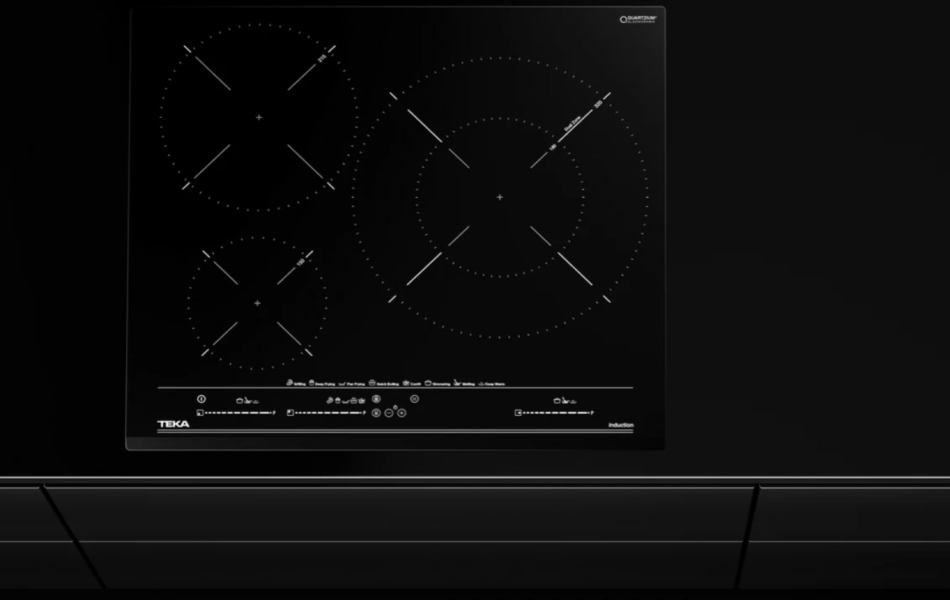Tap the Confit function icon

406,383
